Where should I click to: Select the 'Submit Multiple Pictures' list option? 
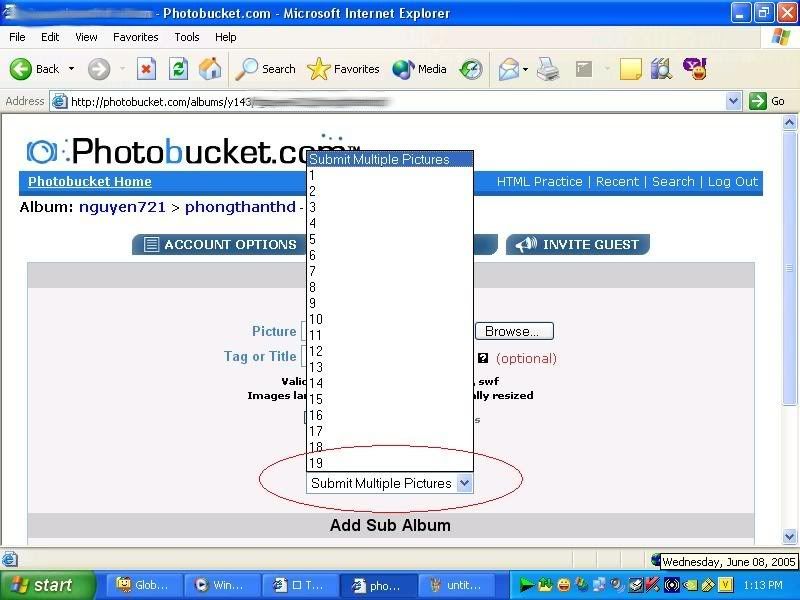(x=390, y=159)
